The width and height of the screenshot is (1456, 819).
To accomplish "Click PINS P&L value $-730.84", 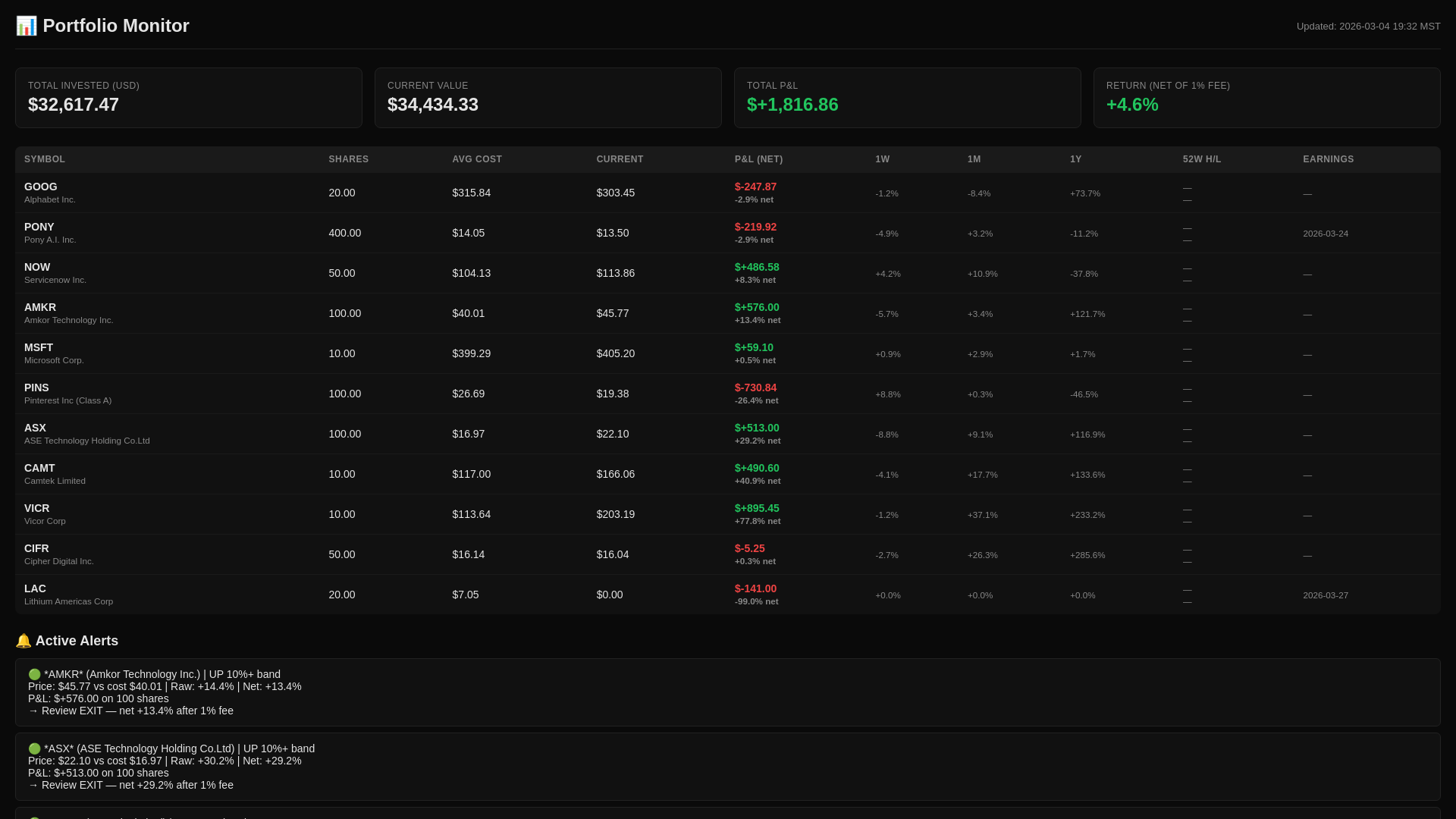I will [755, 388].
